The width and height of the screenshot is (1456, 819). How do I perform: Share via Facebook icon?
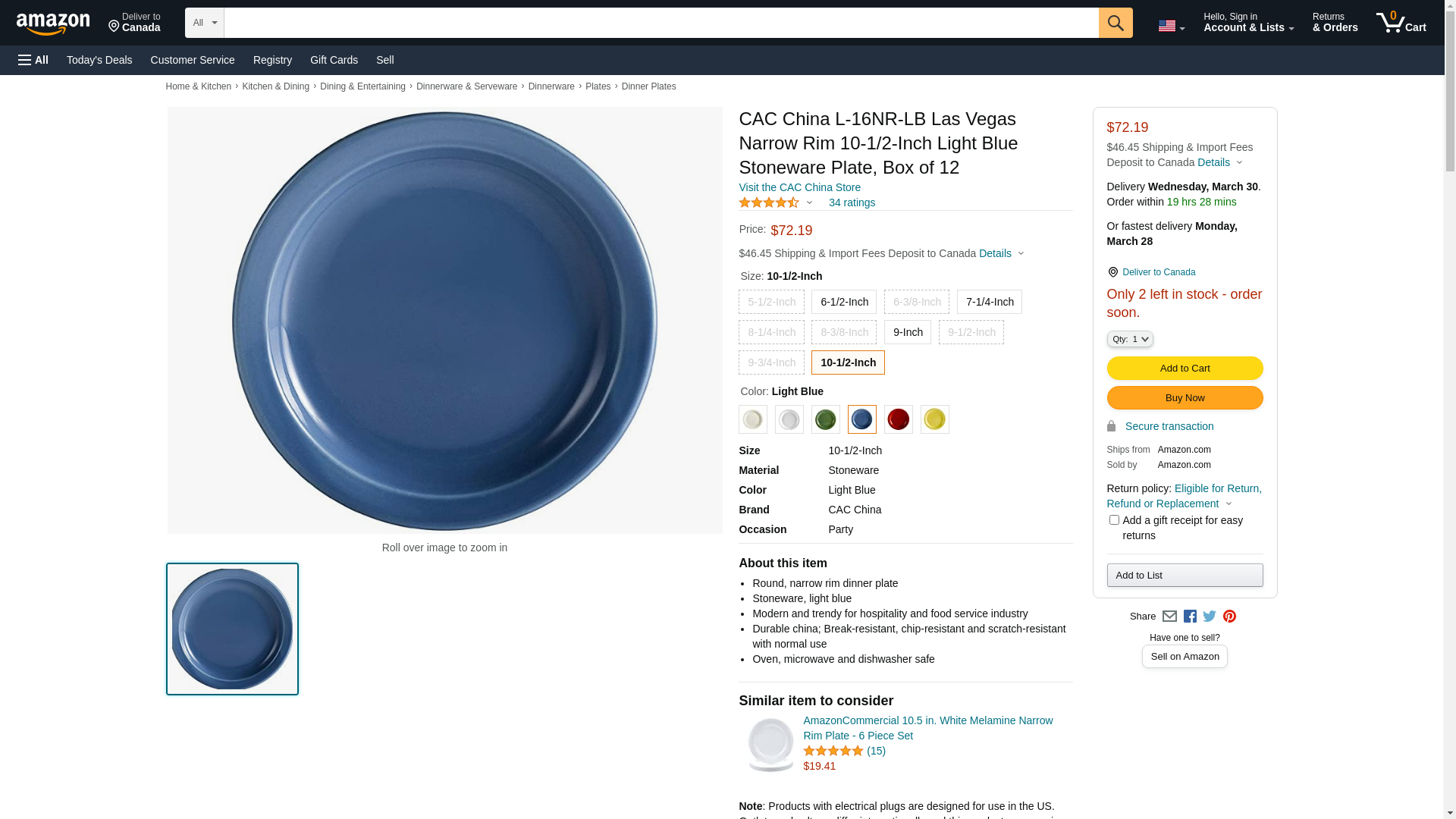click(x=1190, y=617)
